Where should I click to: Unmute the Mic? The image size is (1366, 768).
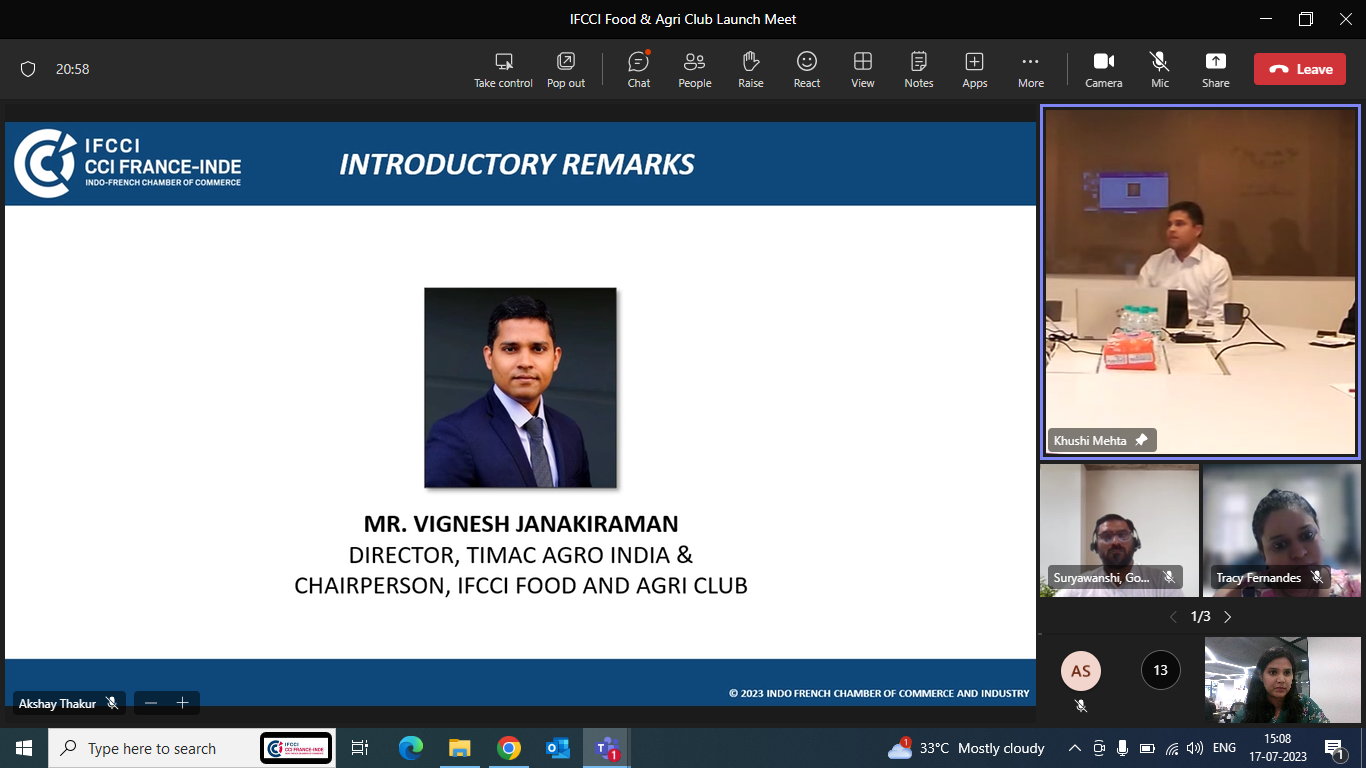pos(1159,69)
